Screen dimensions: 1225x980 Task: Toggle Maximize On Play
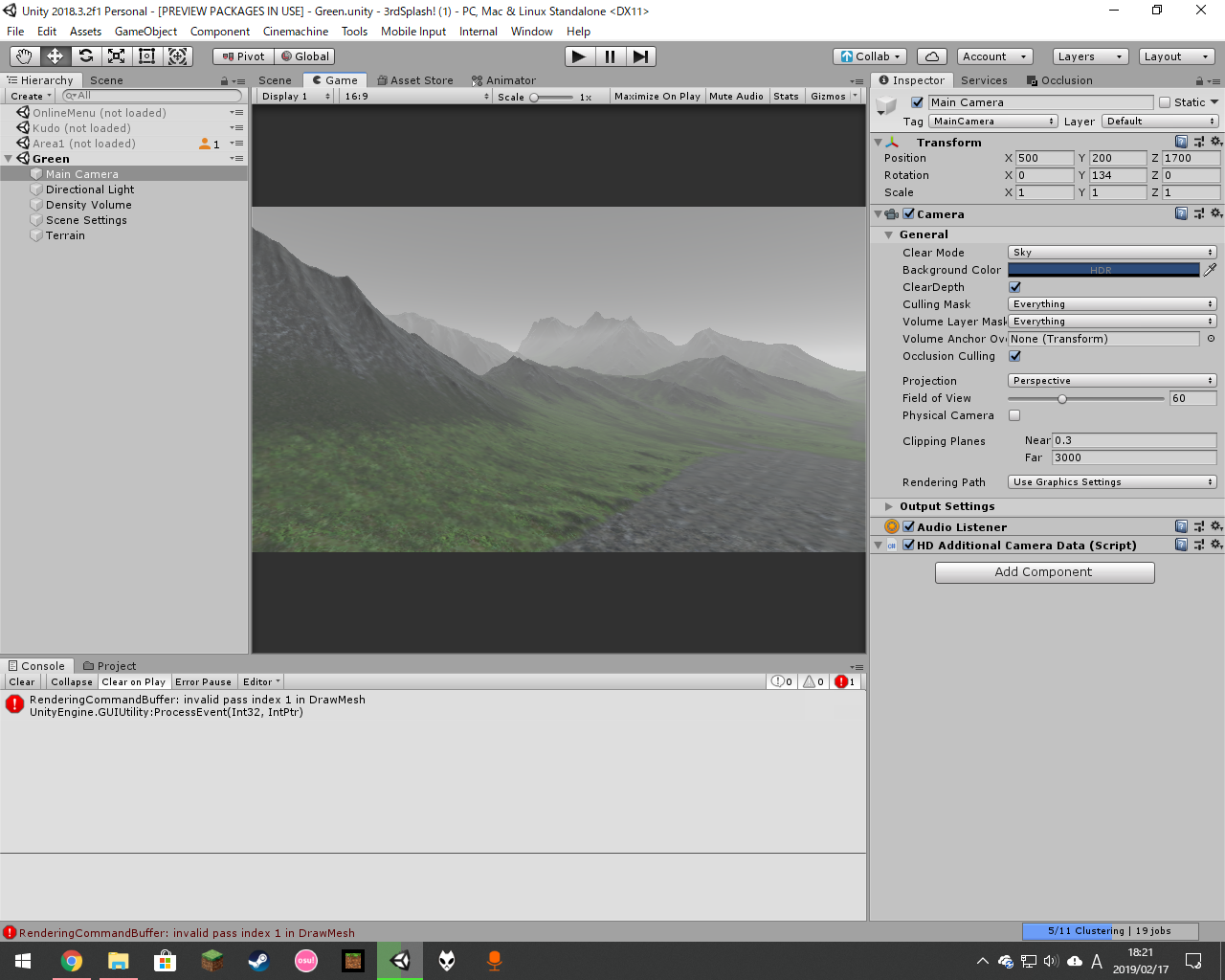pyautogui.click(x=657, y=97)
